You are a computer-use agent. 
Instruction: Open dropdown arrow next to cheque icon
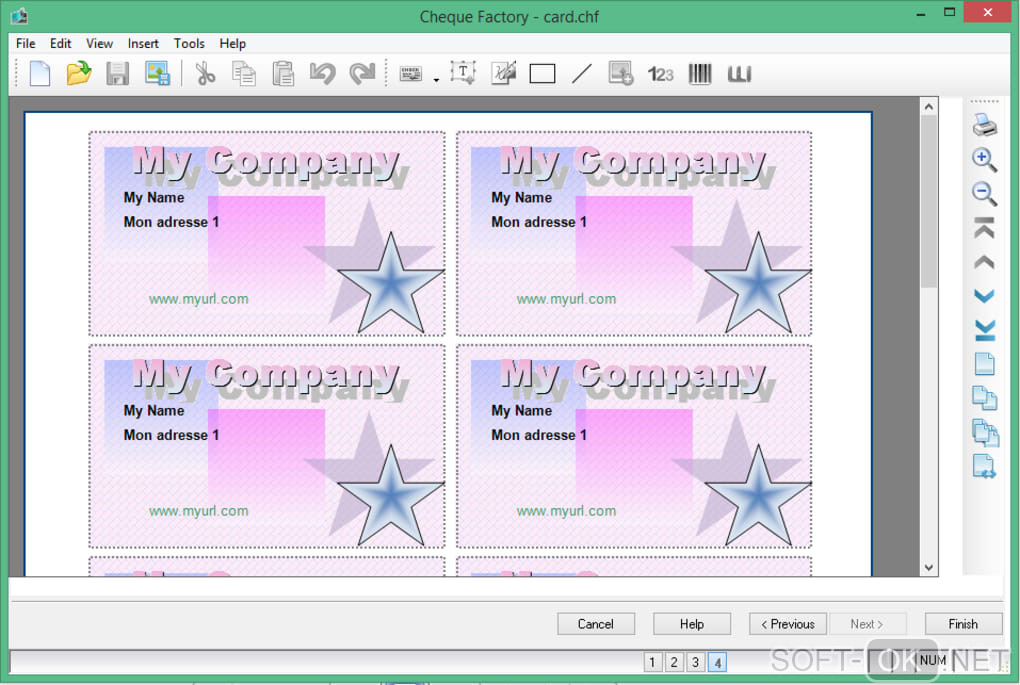tap(436, 79)
